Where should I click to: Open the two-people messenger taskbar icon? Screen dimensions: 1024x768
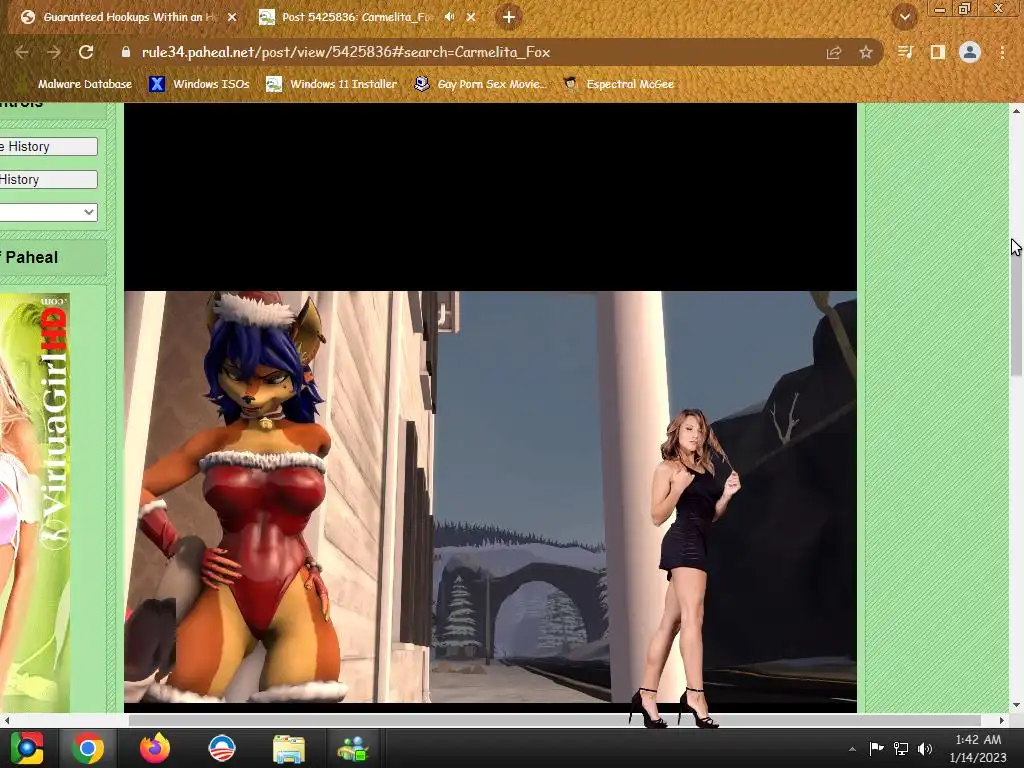[x=353, y=748]
